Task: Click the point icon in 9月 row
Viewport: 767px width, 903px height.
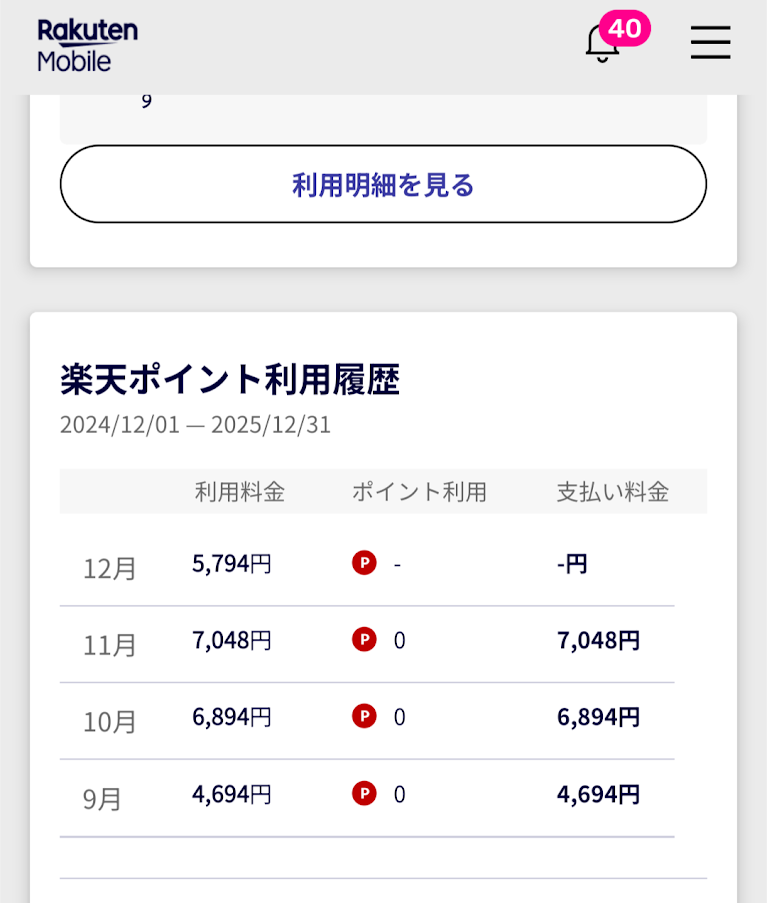Action: [x=364, y=793]
